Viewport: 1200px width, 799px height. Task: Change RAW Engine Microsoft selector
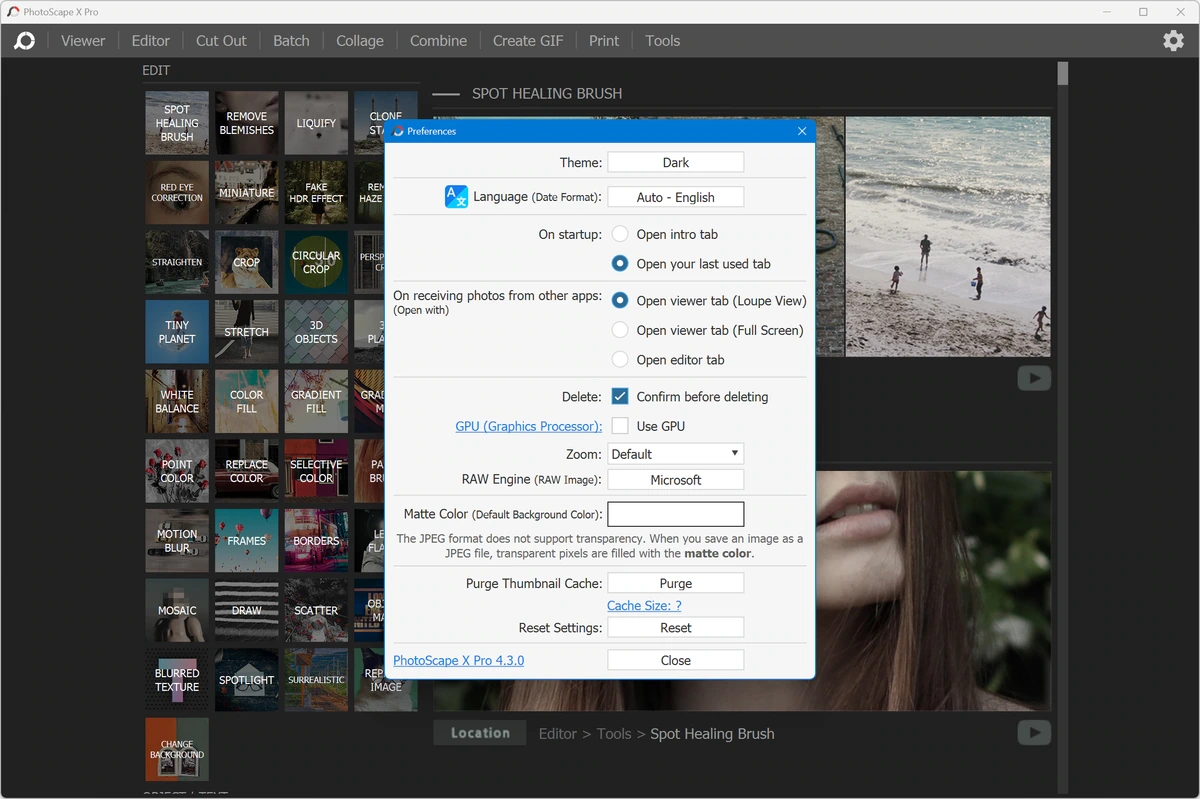676,480
